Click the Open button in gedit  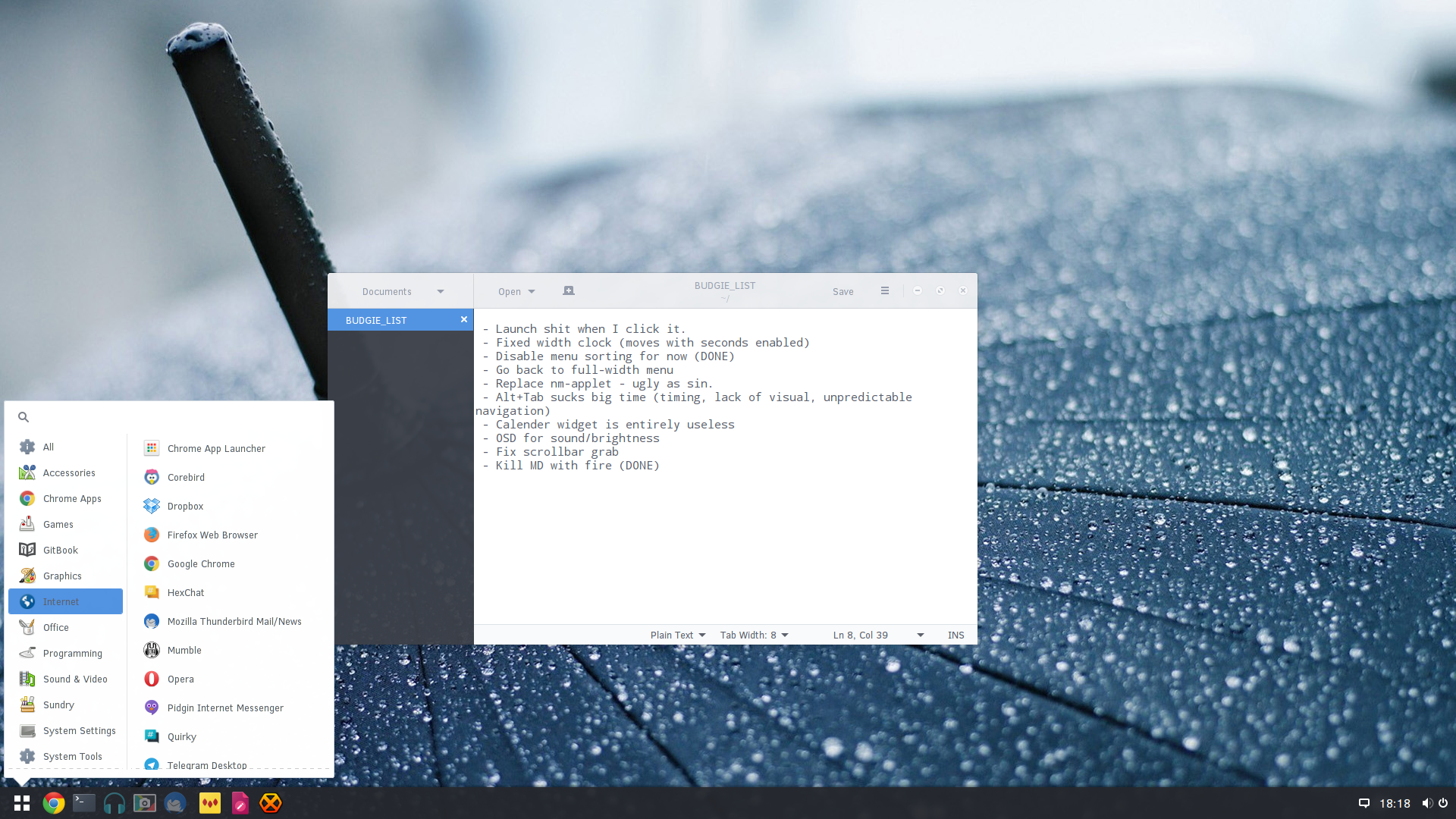(x=510, y=291)
